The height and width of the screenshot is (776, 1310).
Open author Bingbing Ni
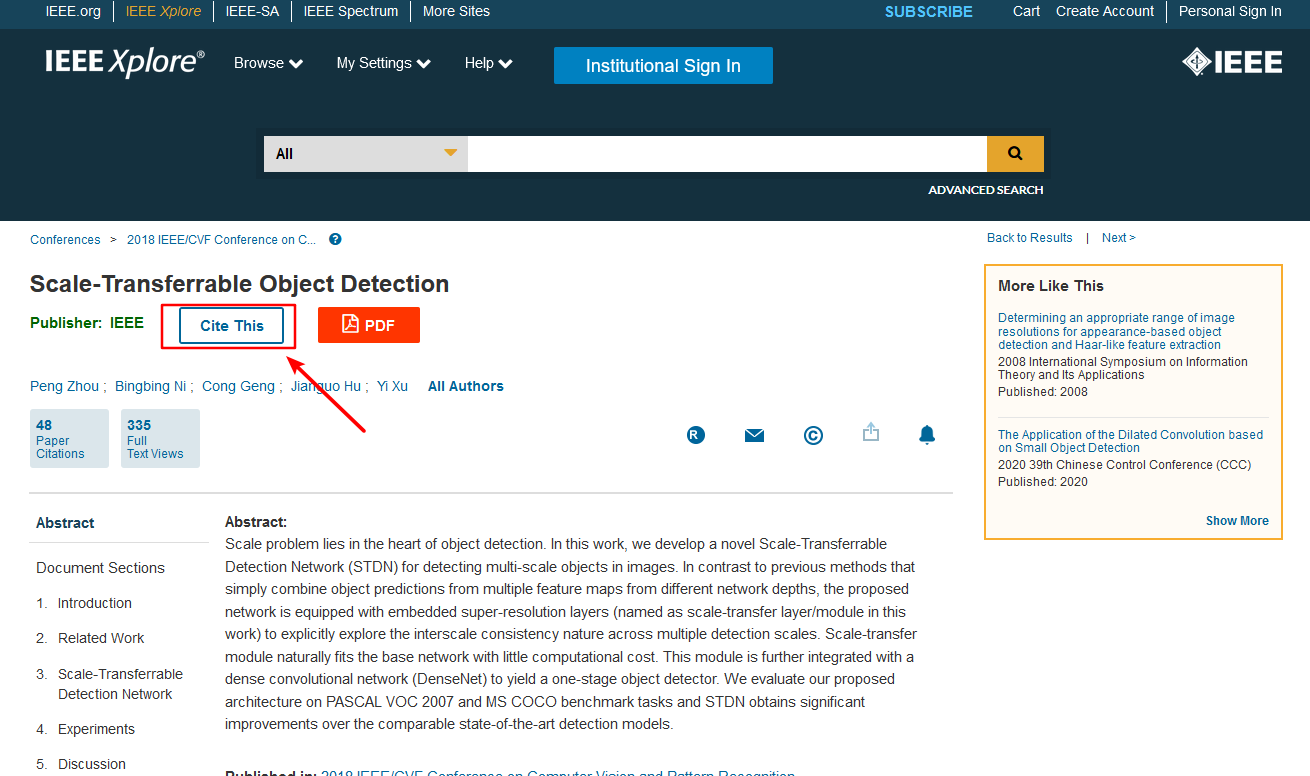point(150,386)
